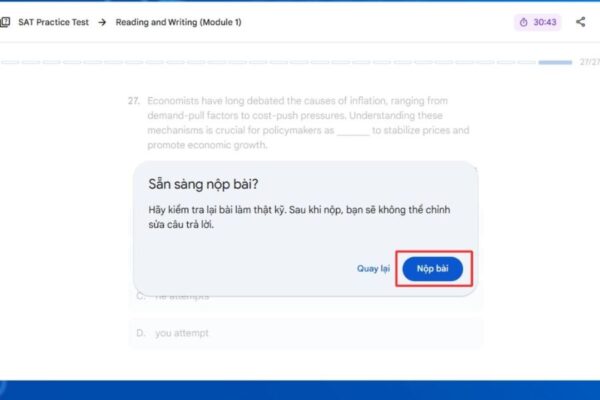Click the "Sẵn sàng nộp bài?" dialog heading
This screenshot has width=600, height=400.
(x=203, y=184)
